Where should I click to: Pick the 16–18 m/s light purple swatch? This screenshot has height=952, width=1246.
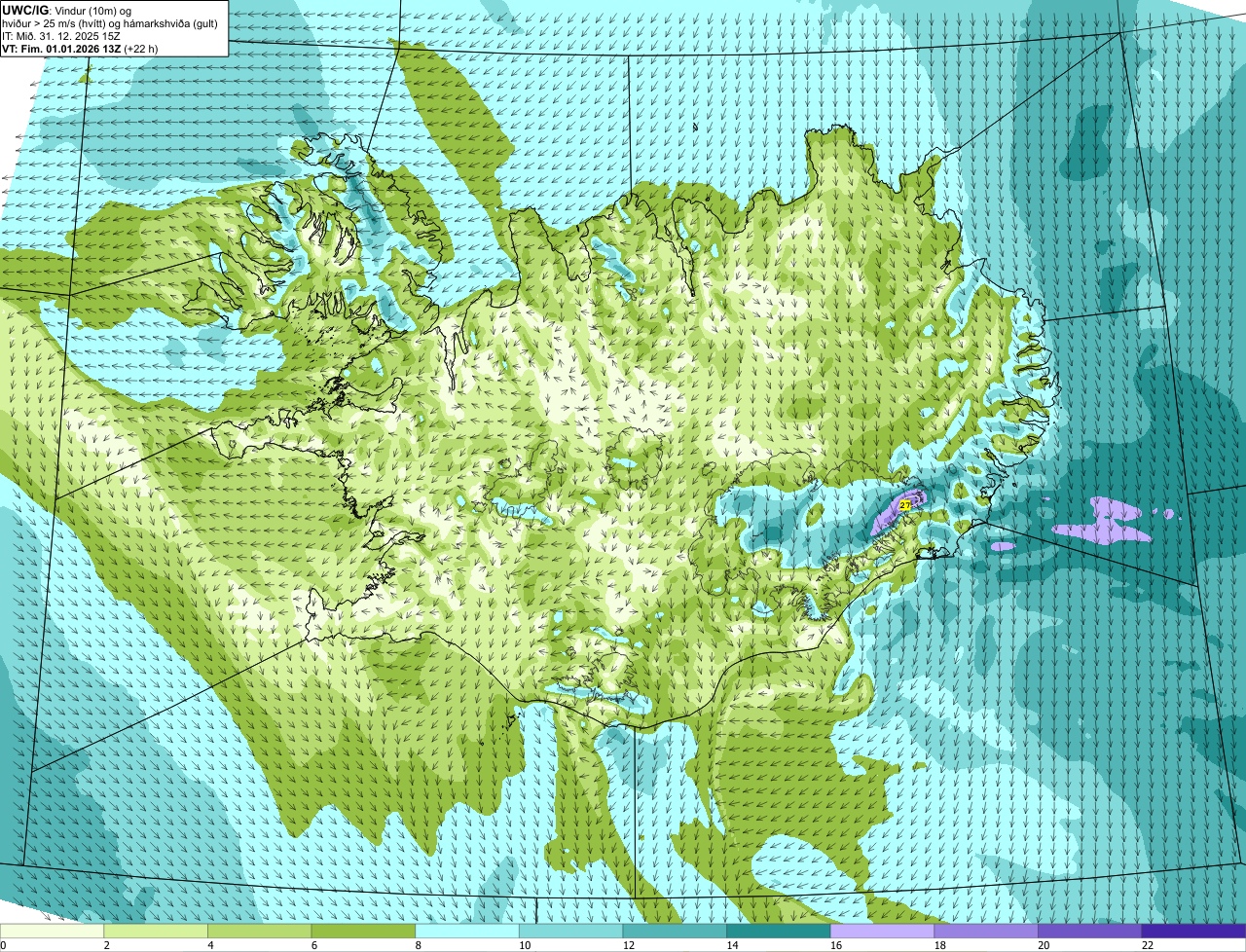click(x=882, y=931)
